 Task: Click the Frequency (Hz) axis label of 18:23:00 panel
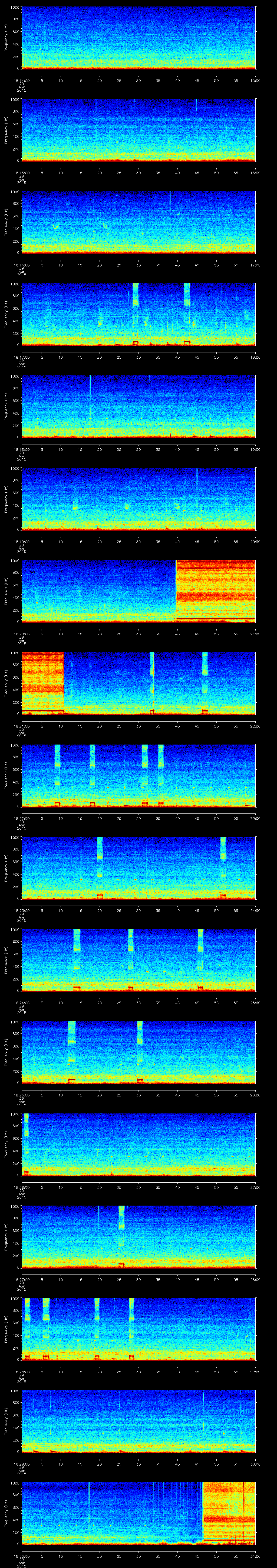6,868
